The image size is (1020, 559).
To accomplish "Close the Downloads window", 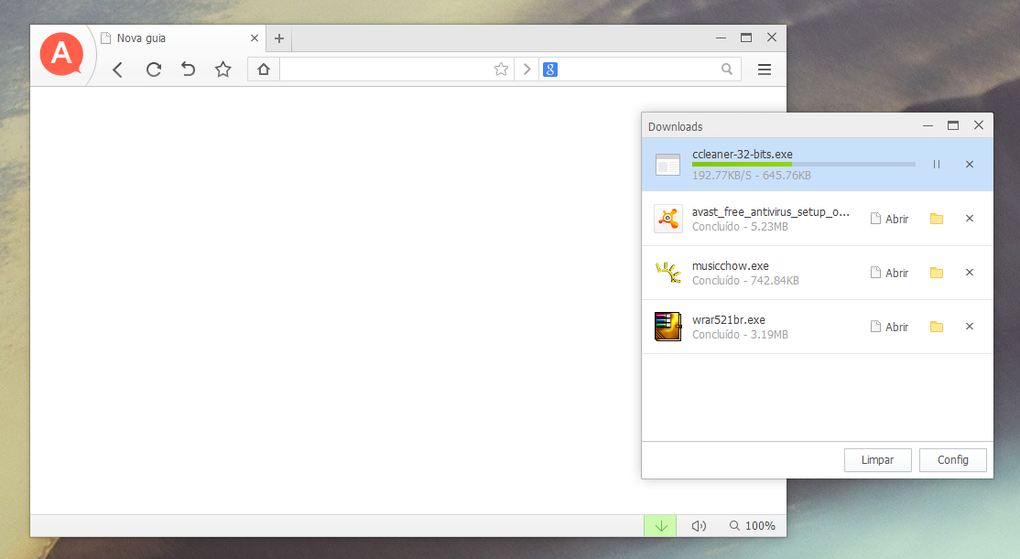I will click(x=978, y=125).
